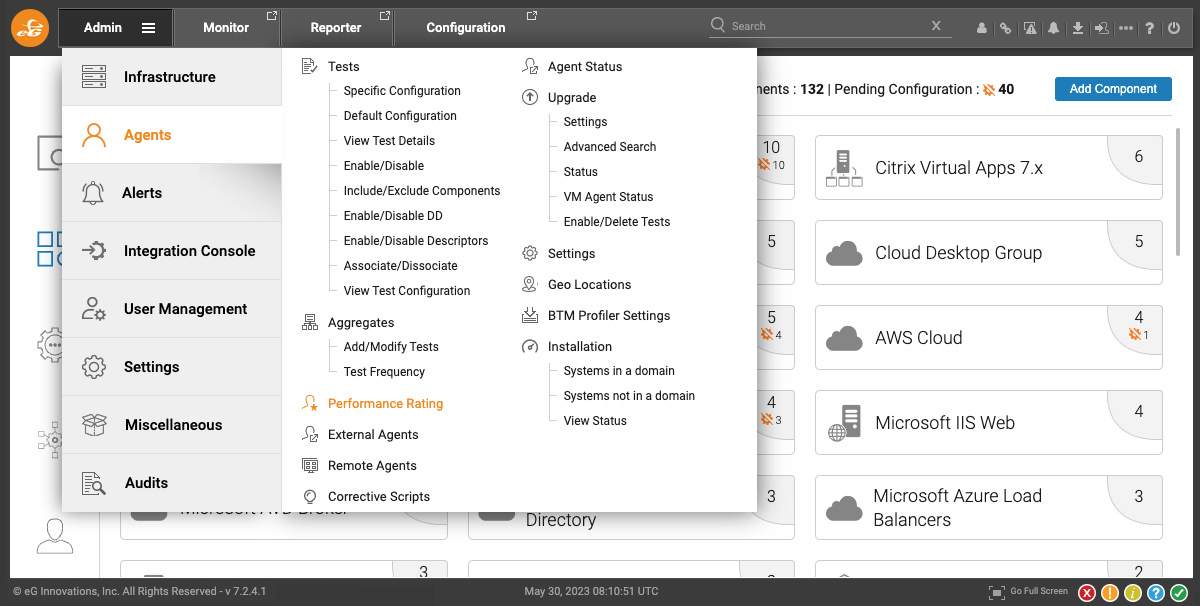
Task: Click the Geo Locations pin icon
Action: 530,284
